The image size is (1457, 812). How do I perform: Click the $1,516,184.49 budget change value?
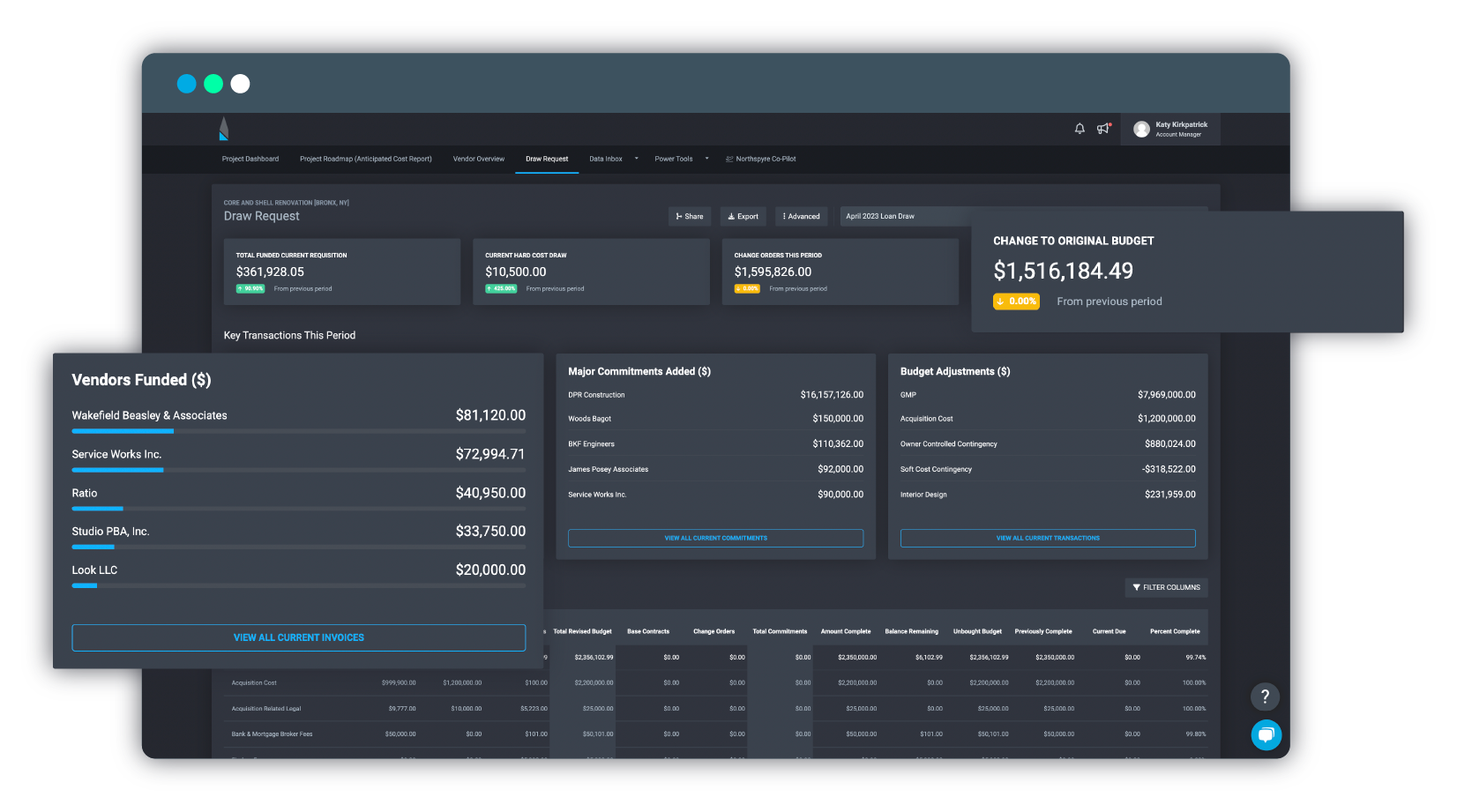point(1063,271)
